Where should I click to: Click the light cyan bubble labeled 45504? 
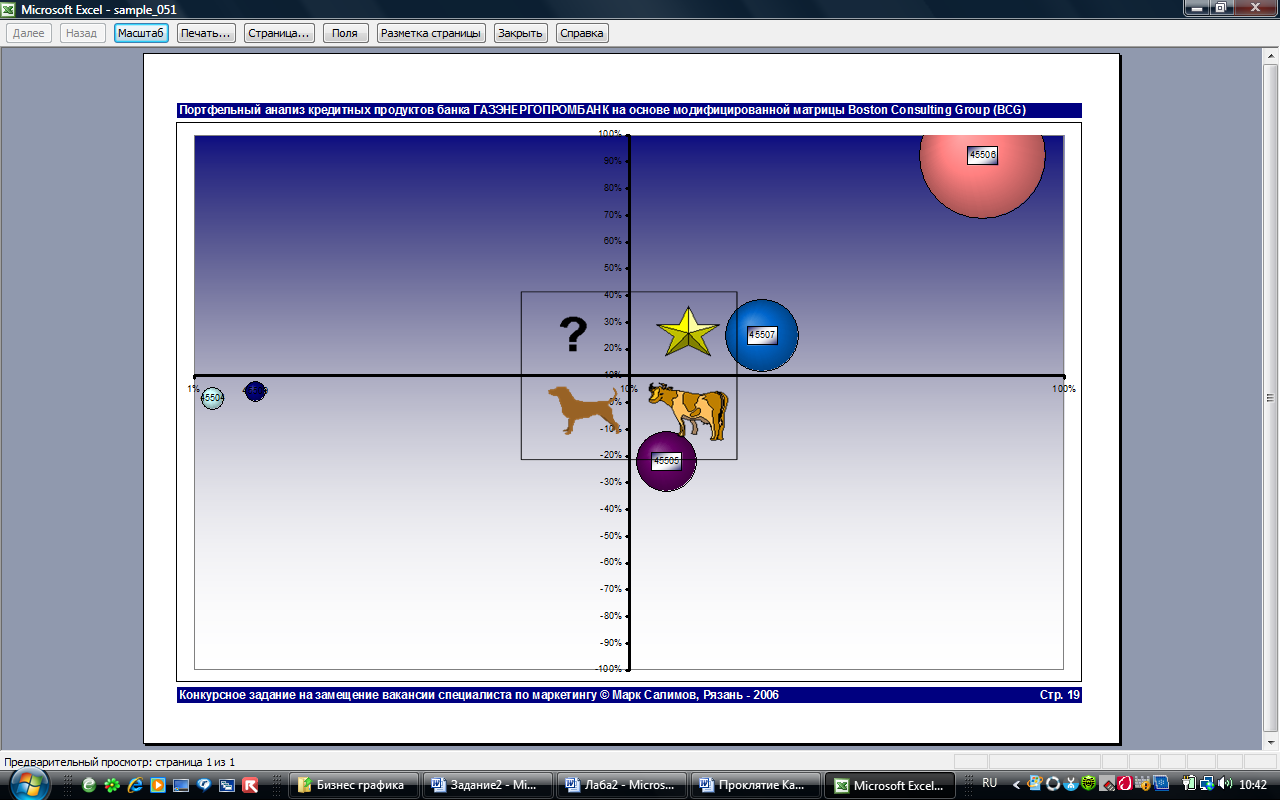[x=212, y=398]
